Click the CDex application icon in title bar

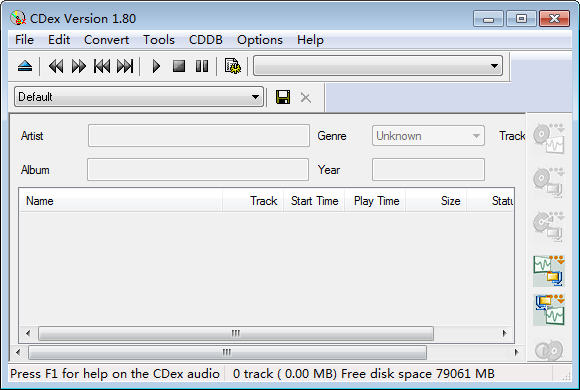[x=18, y=18]
